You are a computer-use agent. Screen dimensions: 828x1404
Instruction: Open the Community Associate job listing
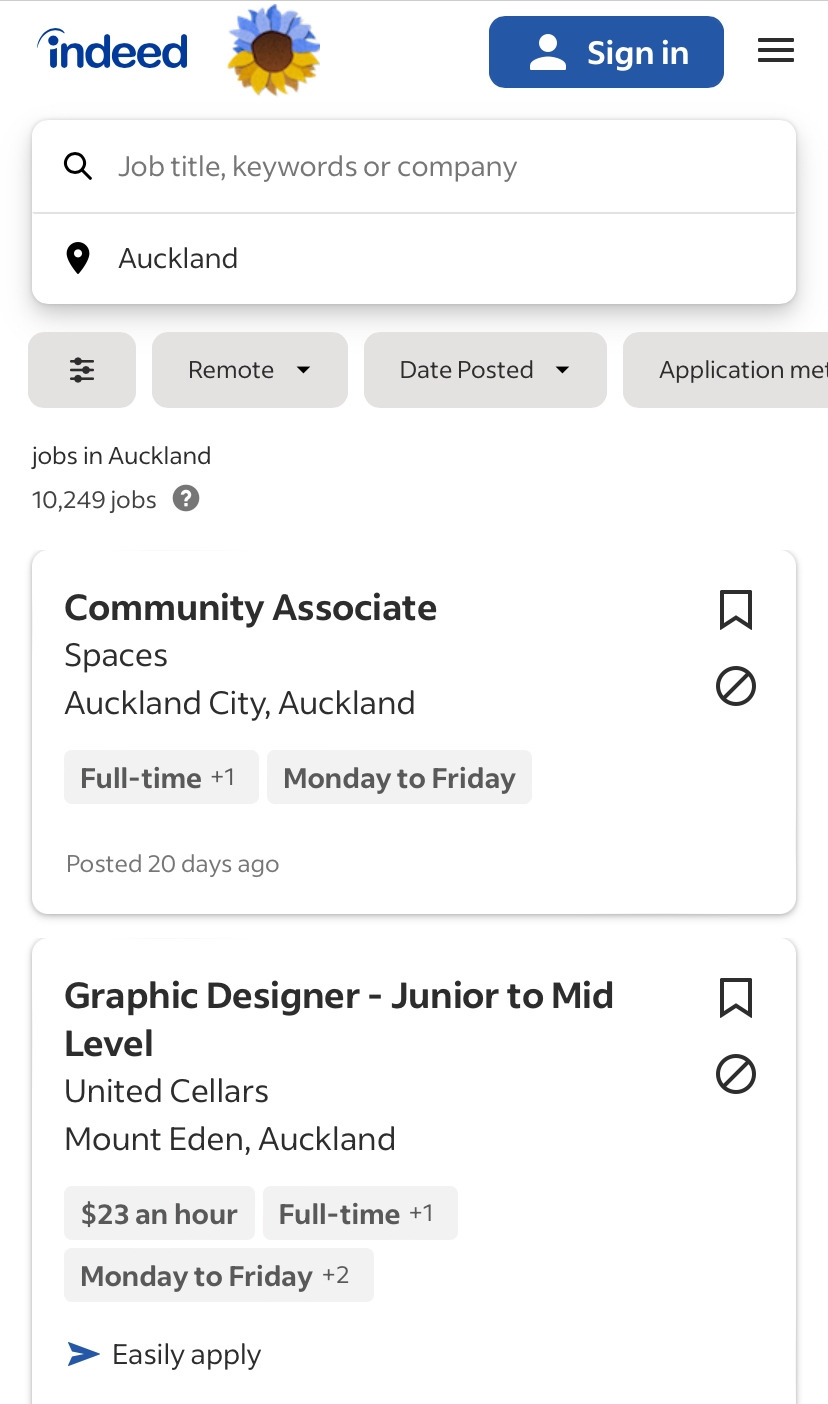click(250, 608)
